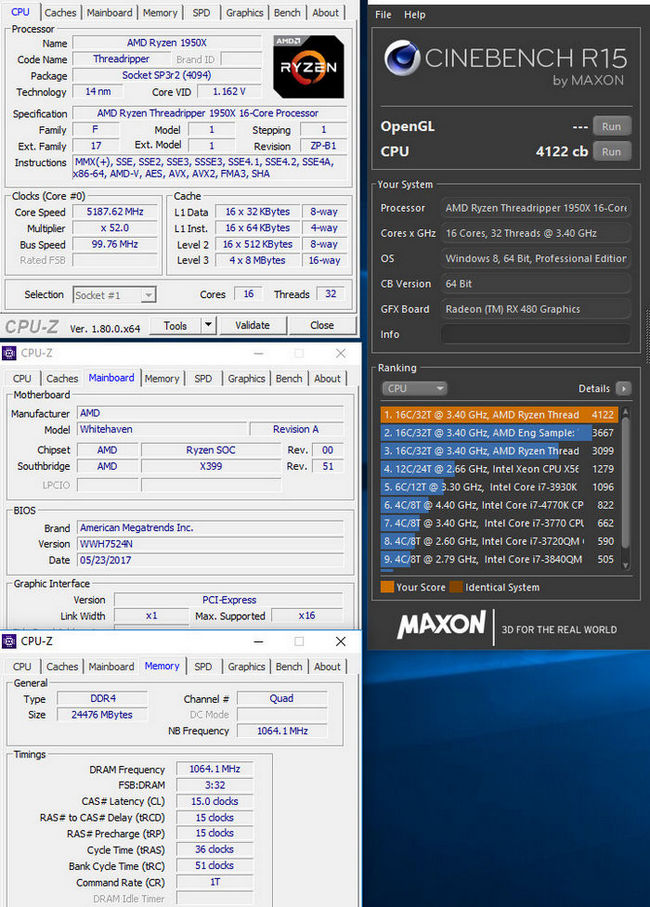Open the CPU ranking type dropdown

(x=415, y=388)
